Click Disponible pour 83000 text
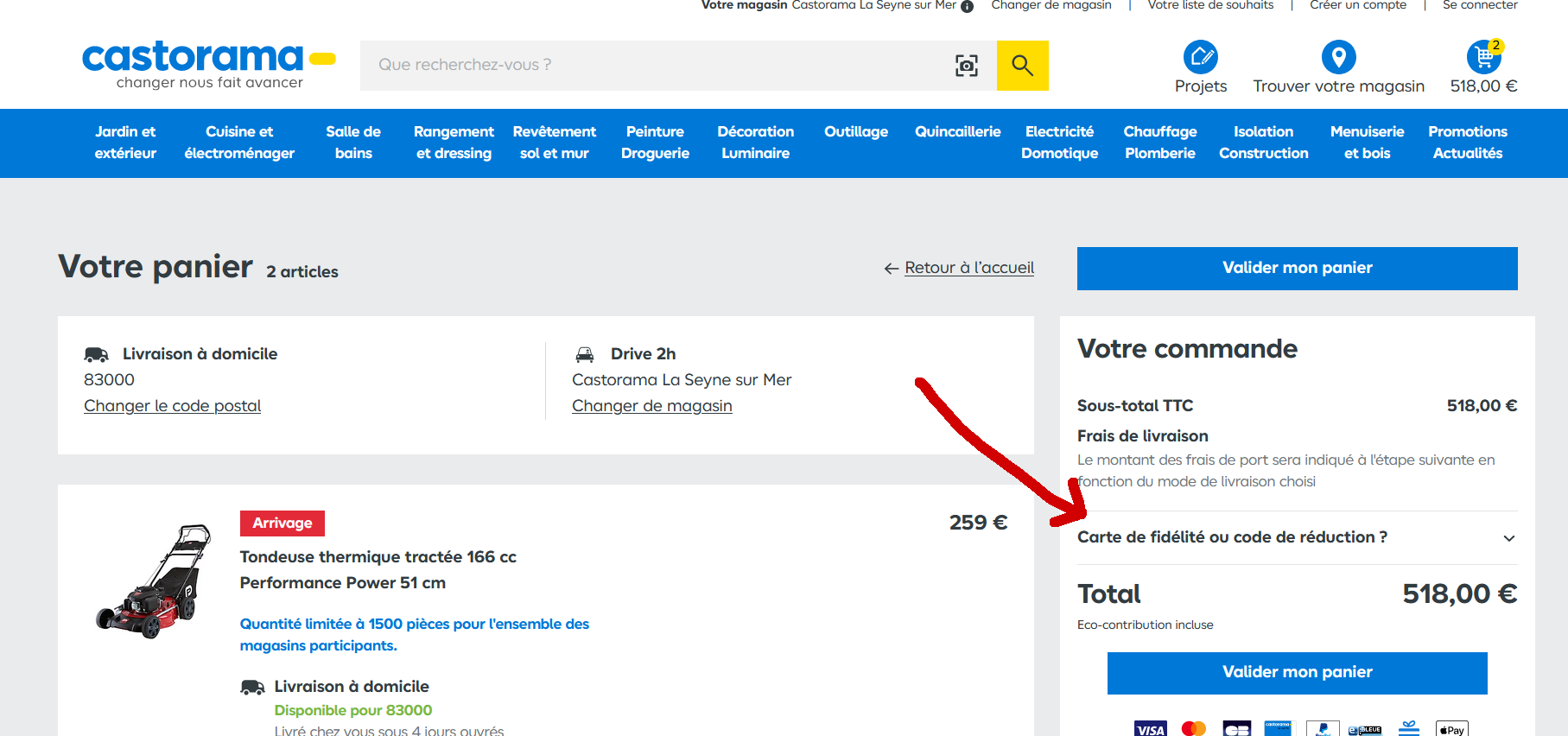This screenshot has width=1568, height=736. point(353,711)
